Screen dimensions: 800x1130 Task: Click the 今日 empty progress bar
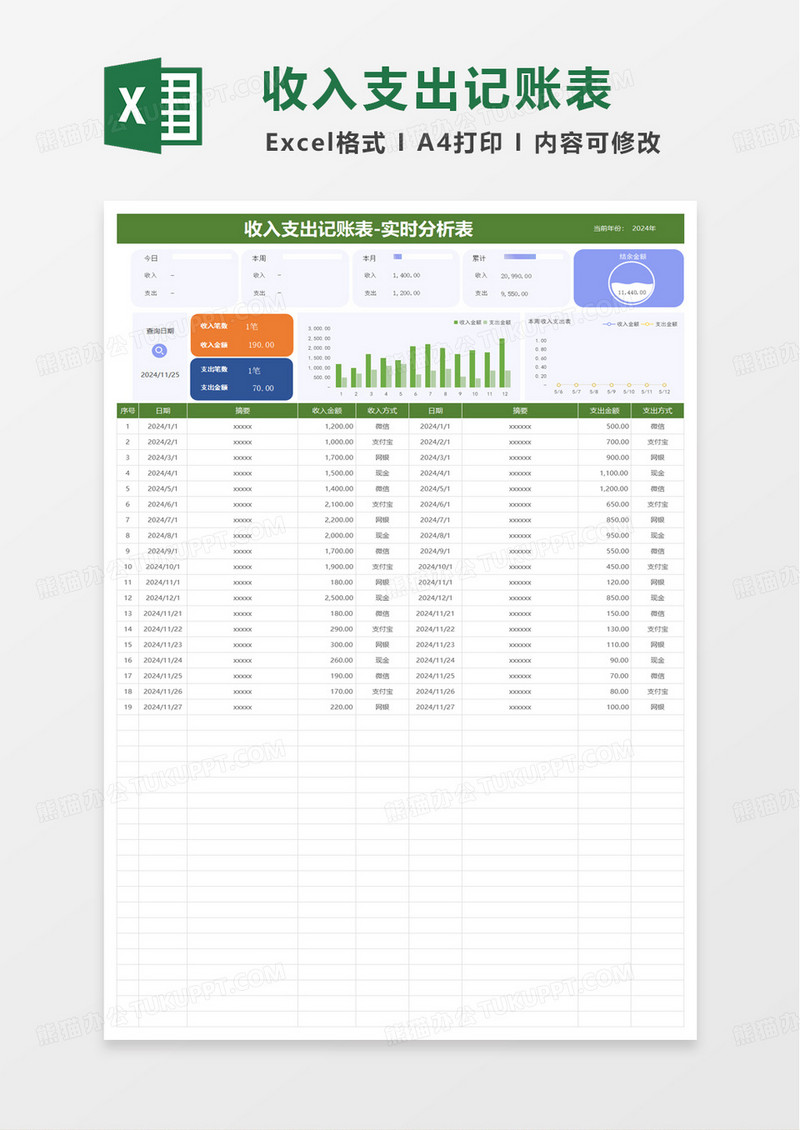point(202,257)
